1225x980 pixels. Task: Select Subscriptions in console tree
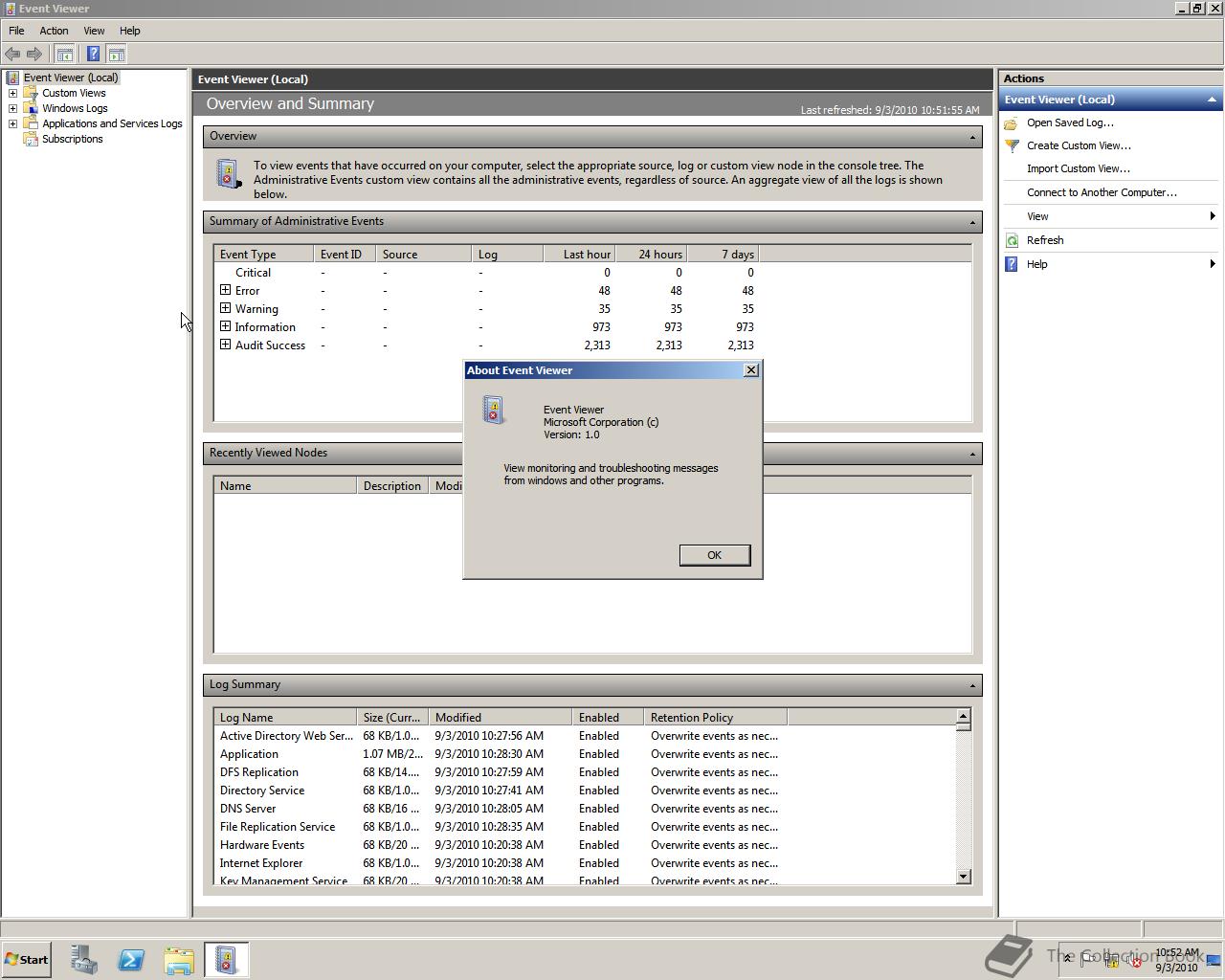click(x=72, y=139)
